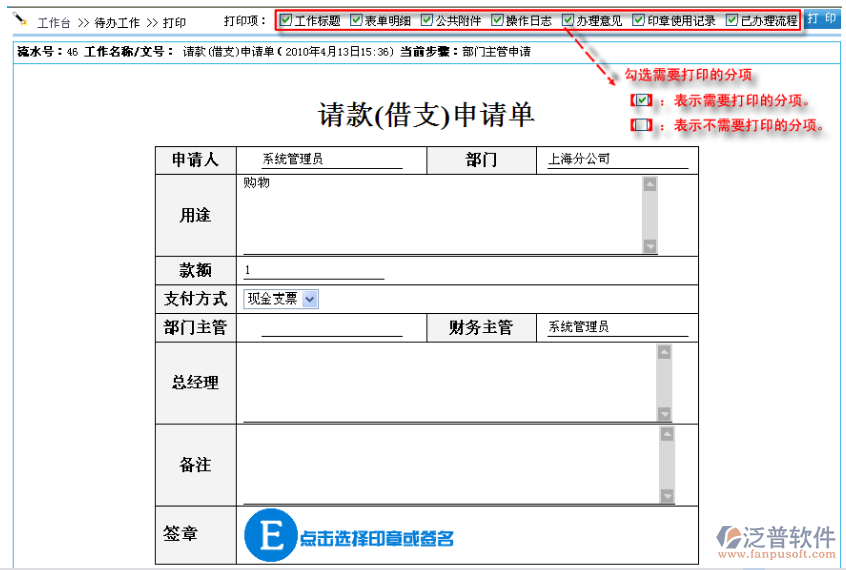Click the 流水号 46 text
The width and height of the screenshot is (846, 570).
(47, 52)
